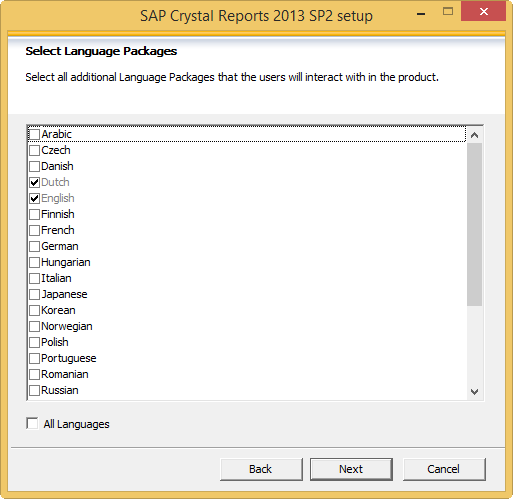Check the Hungarian language package
The width and height of the screenshot is (513, 499).
pyautogui.click(x=34, y=262)
